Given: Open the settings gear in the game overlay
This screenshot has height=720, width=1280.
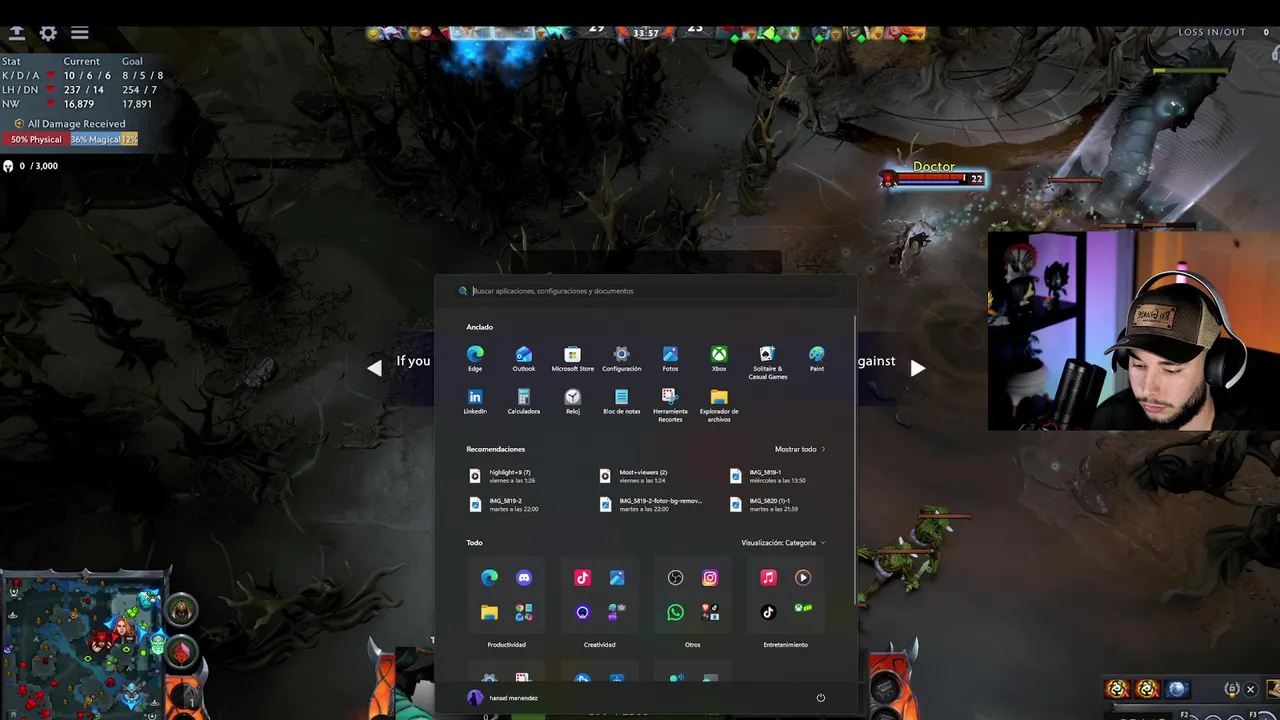Looking at the screenshot, I should (x=48, y=33).
